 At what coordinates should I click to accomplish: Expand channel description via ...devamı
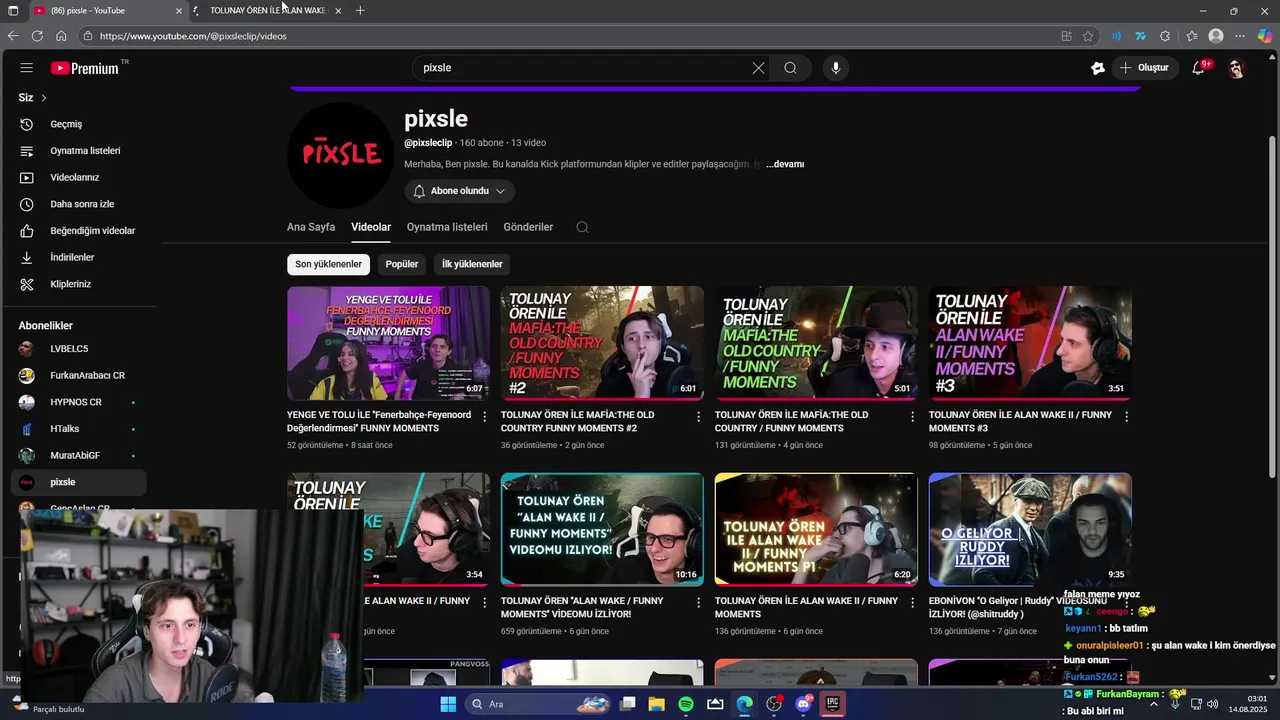pos(785,164)
